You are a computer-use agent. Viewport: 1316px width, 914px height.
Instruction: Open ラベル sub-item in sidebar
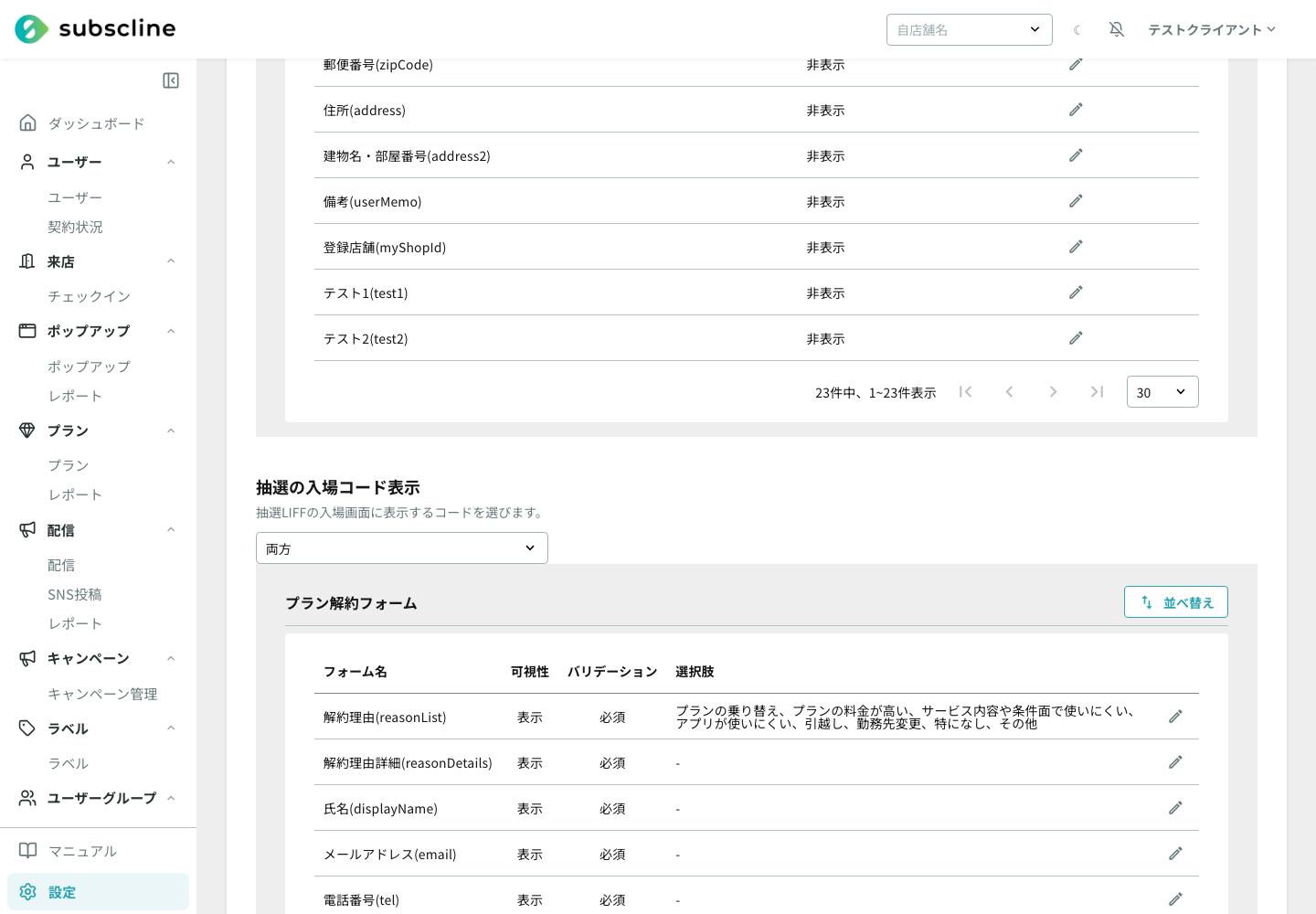point(69,763)
